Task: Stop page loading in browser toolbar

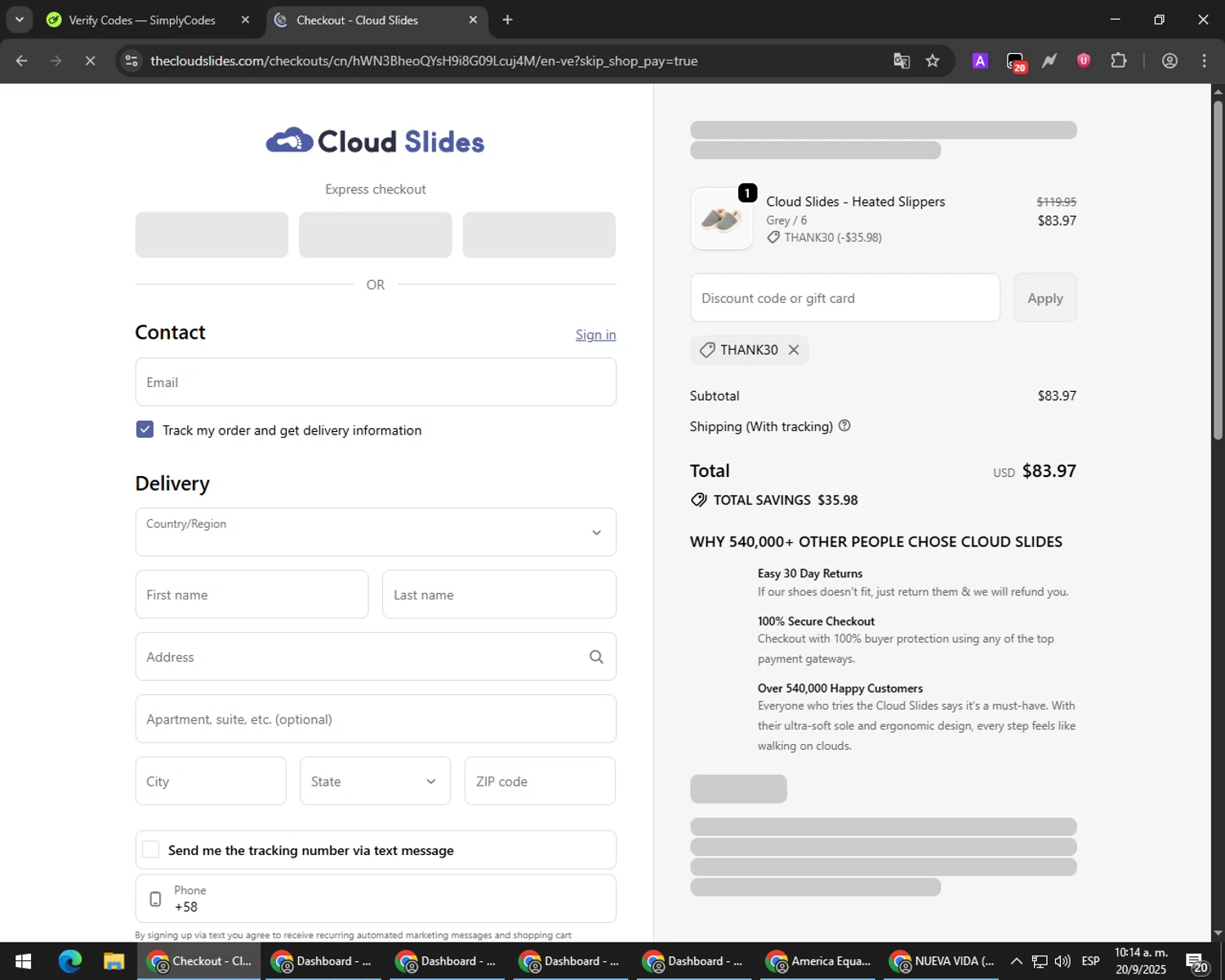Action: click(90, 60)
